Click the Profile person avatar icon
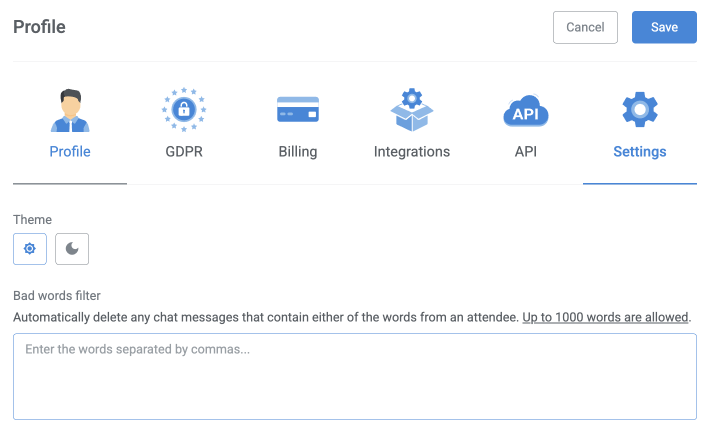Image resolution: width=710 pixels, height=436 pixels. 70,111
